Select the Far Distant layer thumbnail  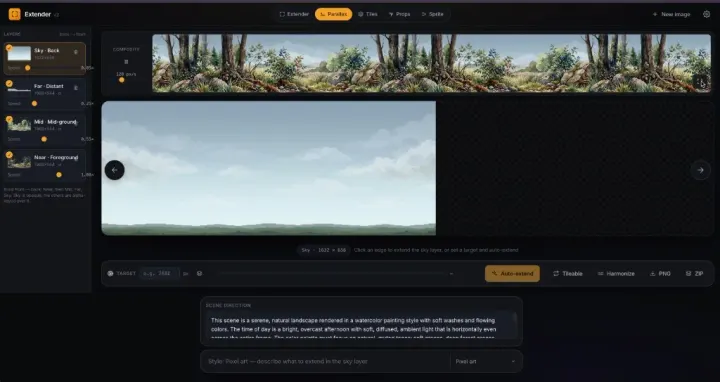pos(19,90)
